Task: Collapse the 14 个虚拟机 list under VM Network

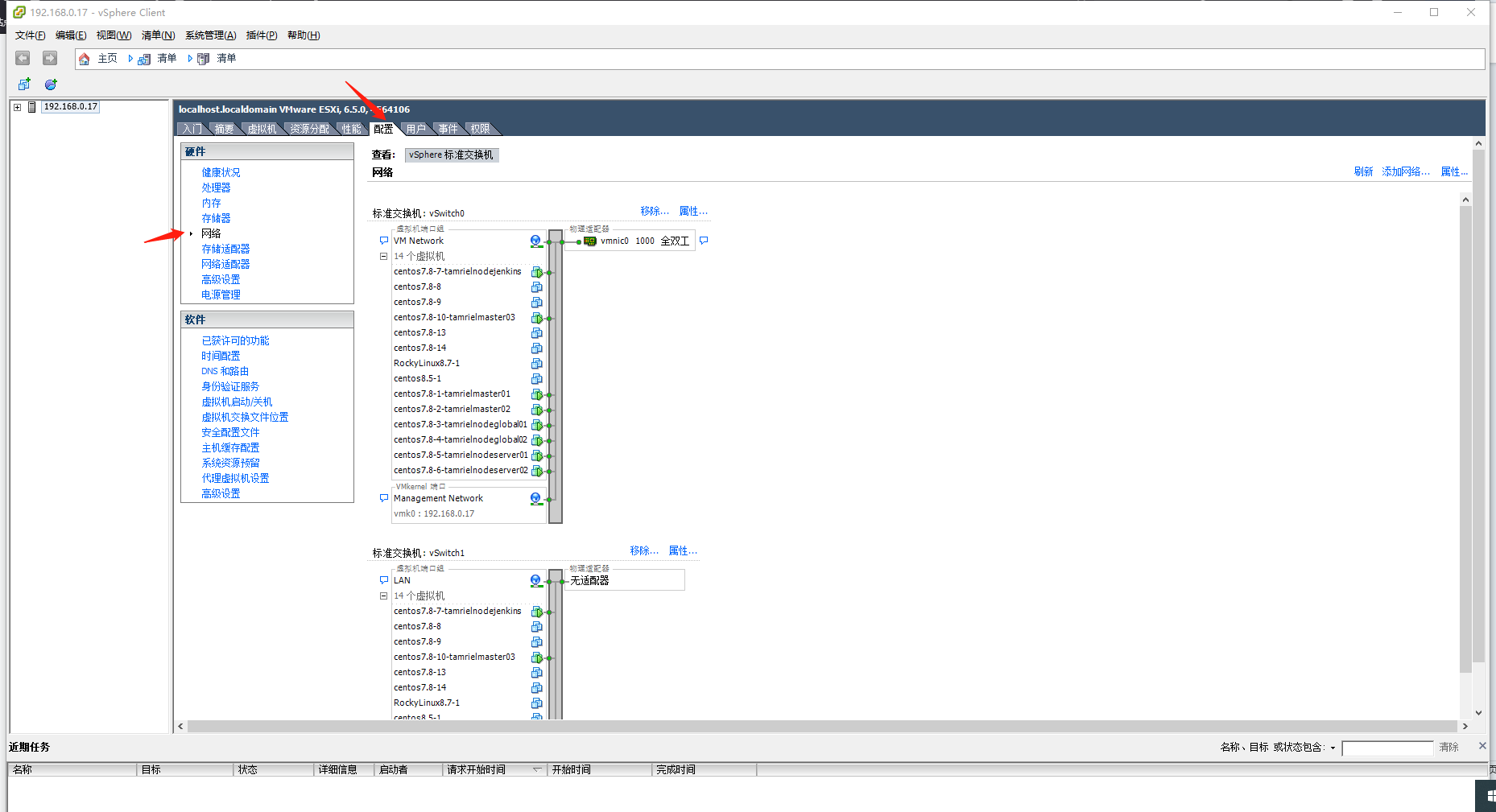Action: point(384,257)
